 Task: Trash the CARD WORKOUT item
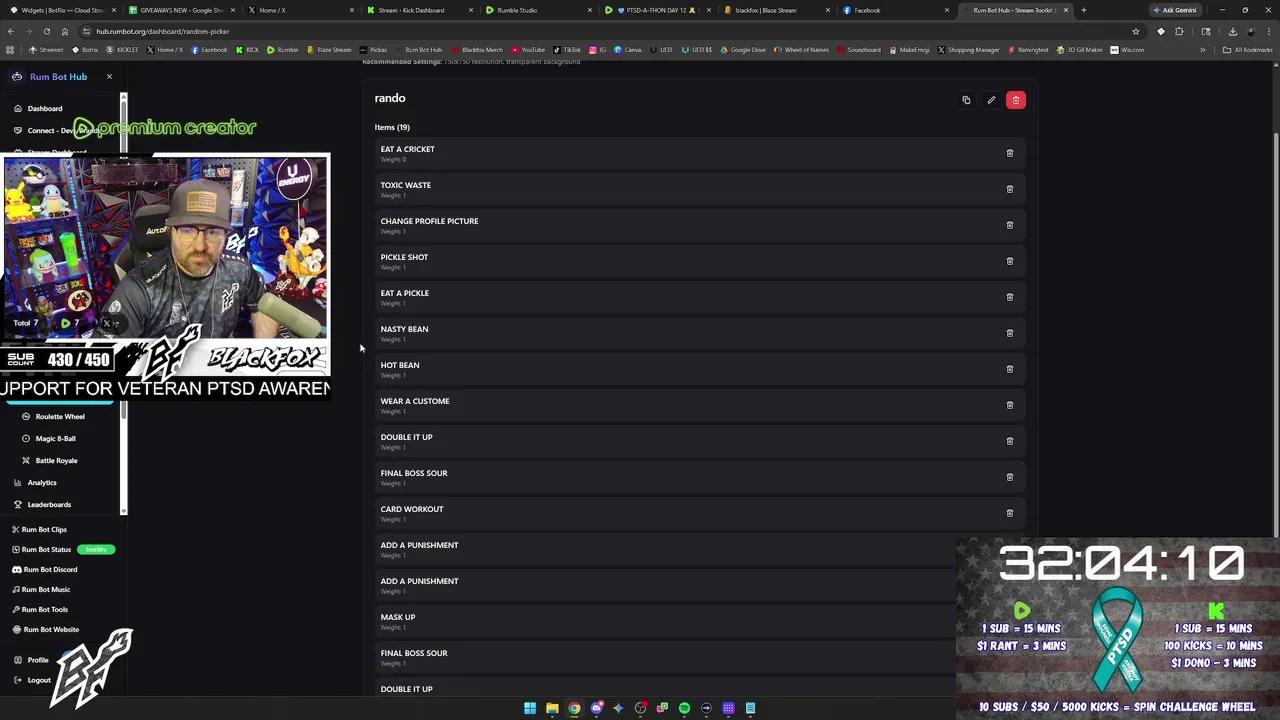click(x=1009, y=513)
